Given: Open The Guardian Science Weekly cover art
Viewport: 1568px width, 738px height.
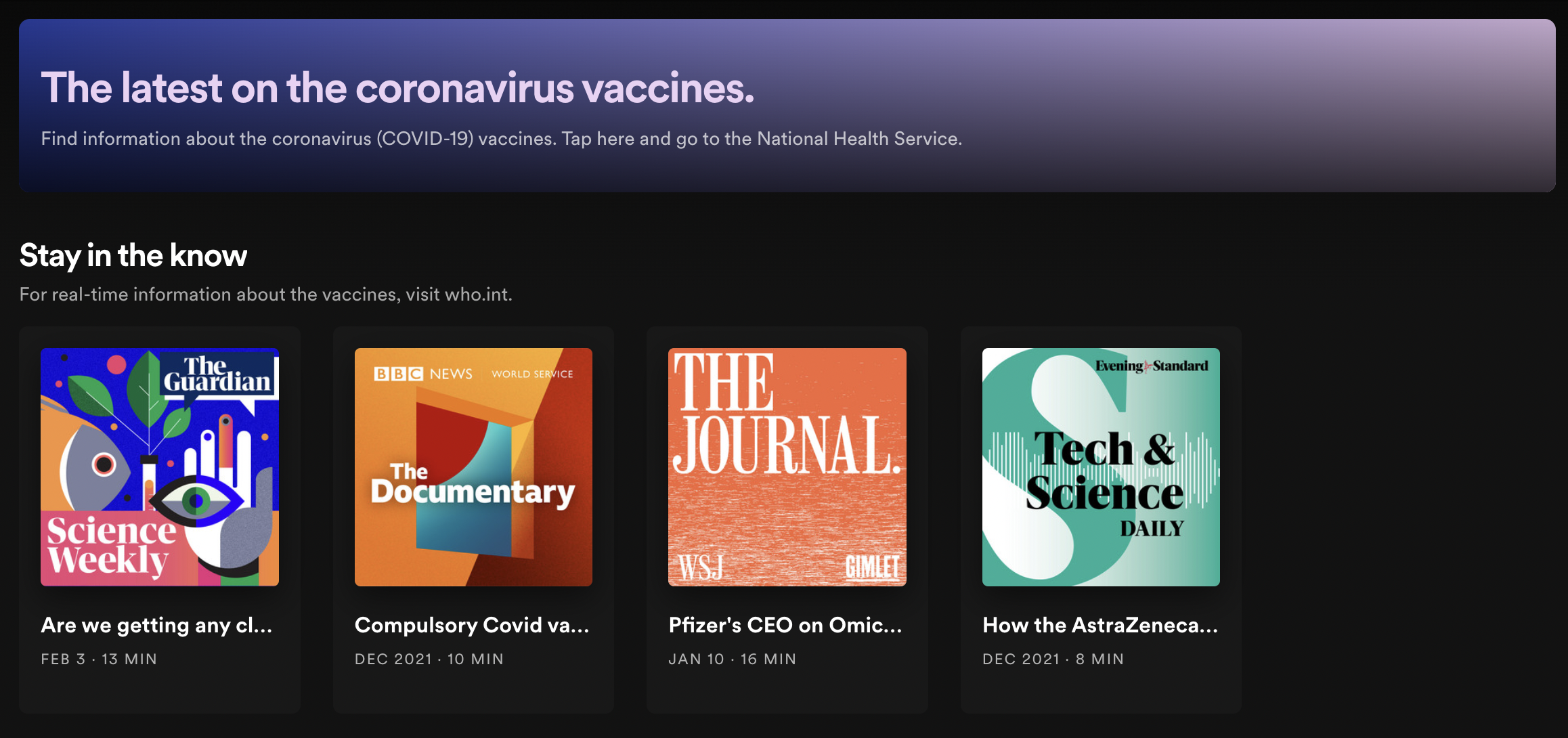Looking at the screenshot, I should click(x=160, y=467).
